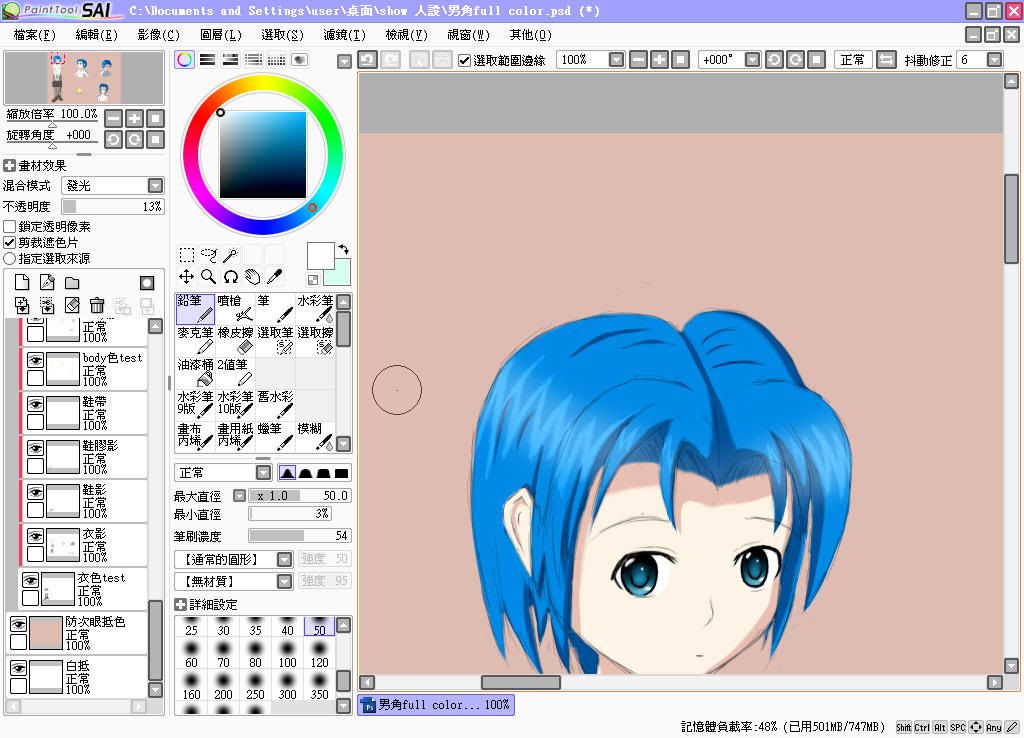Screen dimensions: 1024x738
Task: Click the 正常 button in the top toolbar
Action: 853,60
